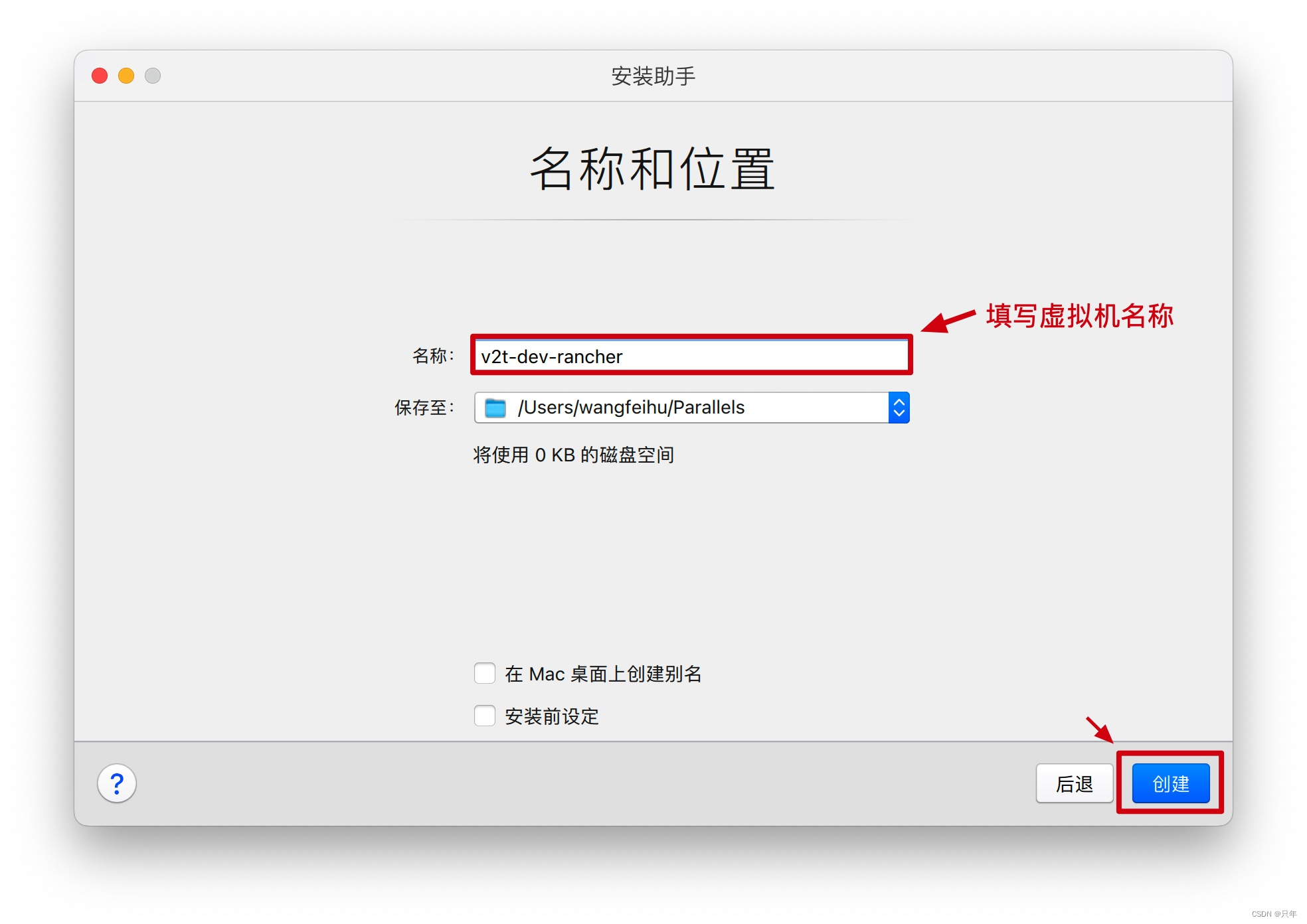Open help with the question mark icon
This screenshot has height=924, width=1307.
click(117, 783)
